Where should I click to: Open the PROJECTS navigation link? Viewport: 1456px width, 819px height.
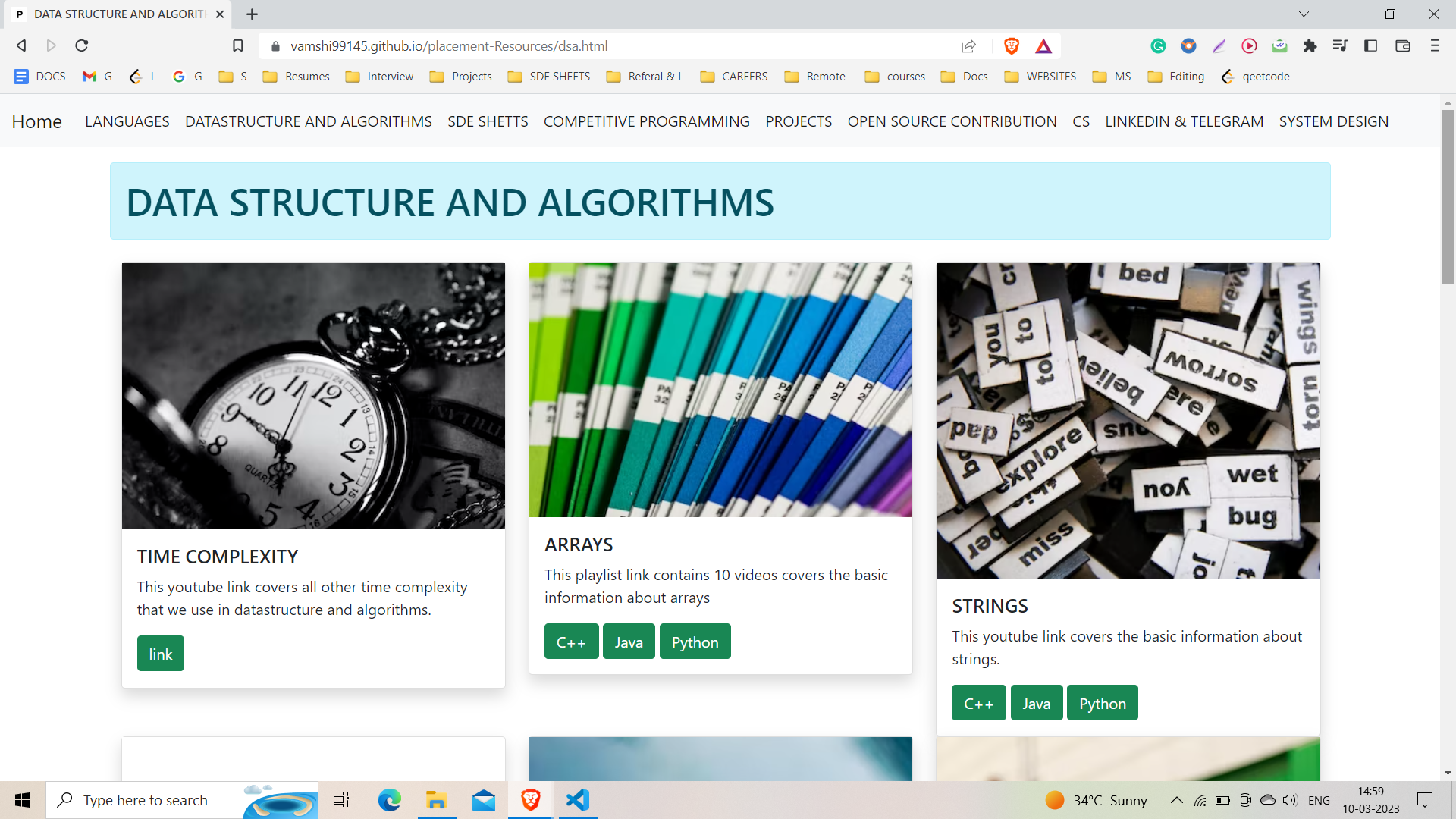point(799,121)
